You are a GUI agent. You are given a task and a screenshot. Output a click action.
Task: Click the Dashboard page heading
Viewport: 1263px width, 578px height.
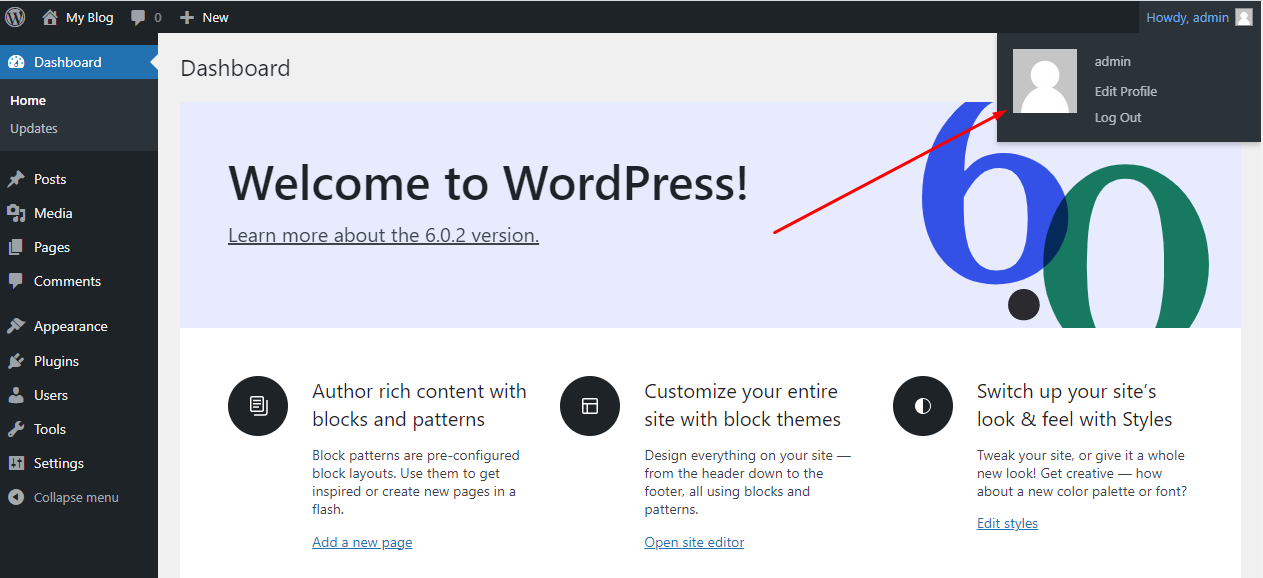[235, 68]
